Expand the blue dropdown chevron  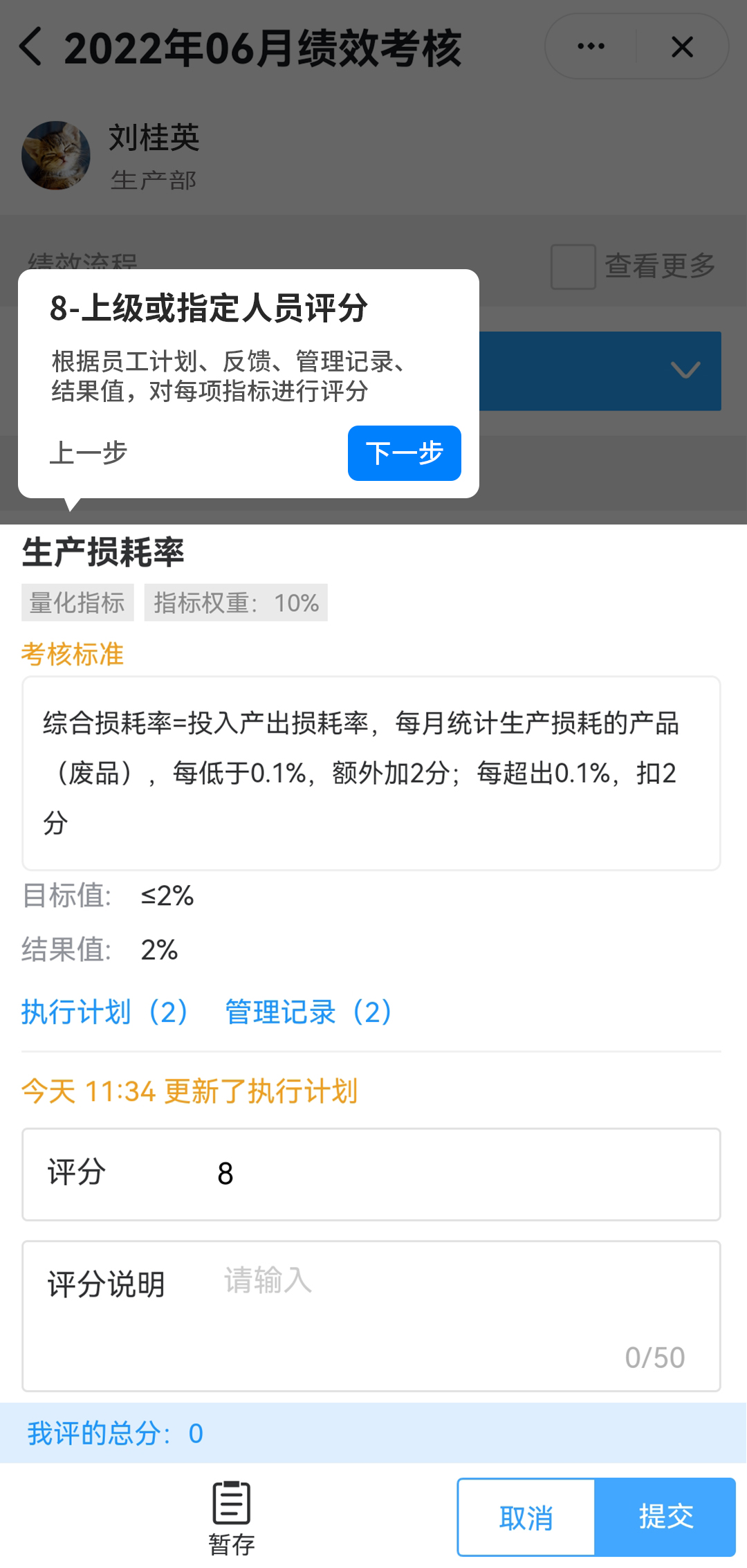[x=685, y=370]
